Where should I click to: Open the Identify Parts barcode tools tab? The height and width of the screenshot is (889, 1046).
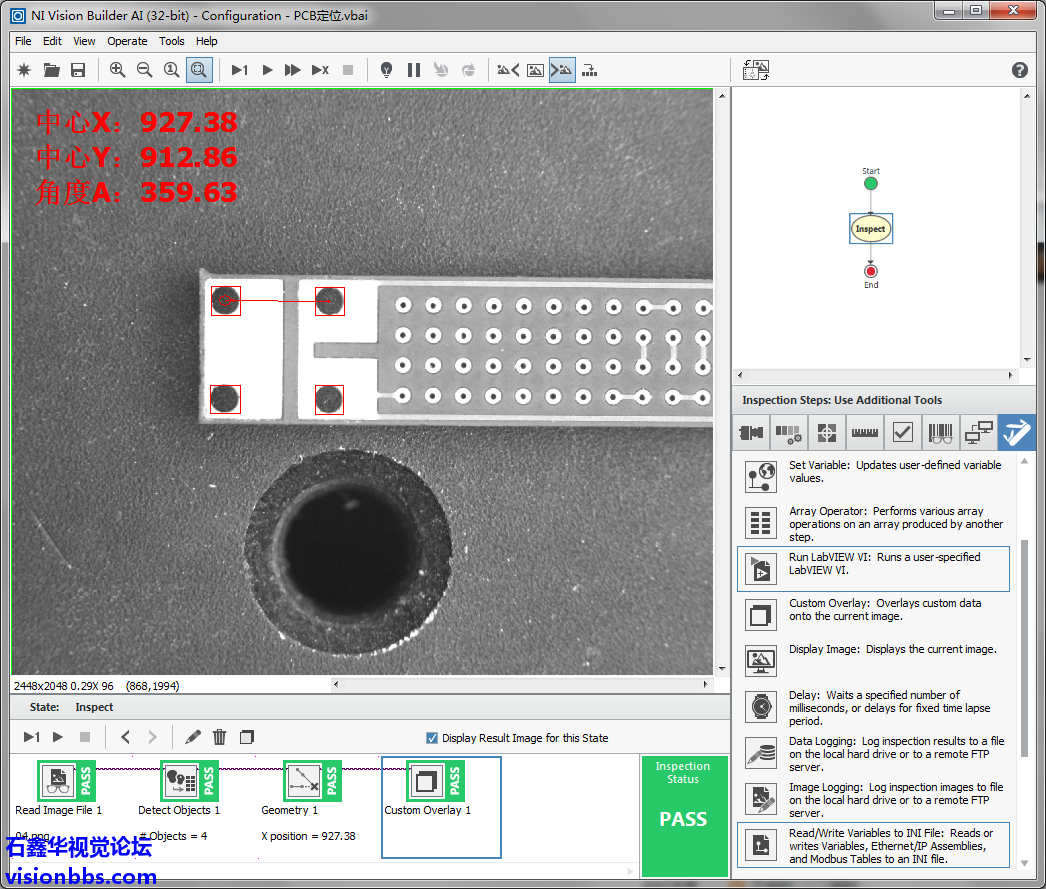coord(940,433)
